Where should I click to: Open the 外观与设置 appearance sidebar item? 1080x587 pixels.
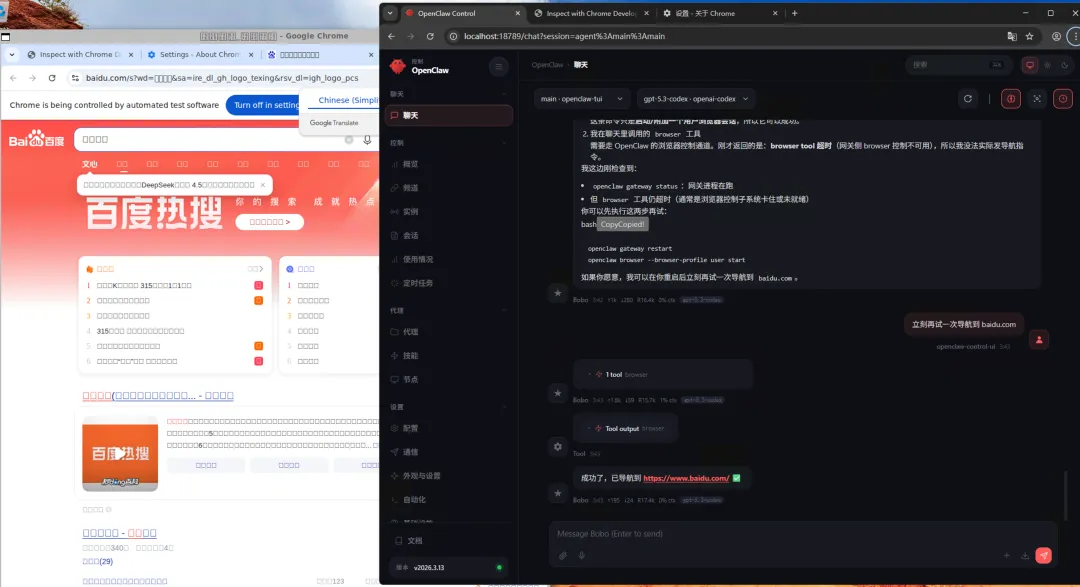(448, 475)
